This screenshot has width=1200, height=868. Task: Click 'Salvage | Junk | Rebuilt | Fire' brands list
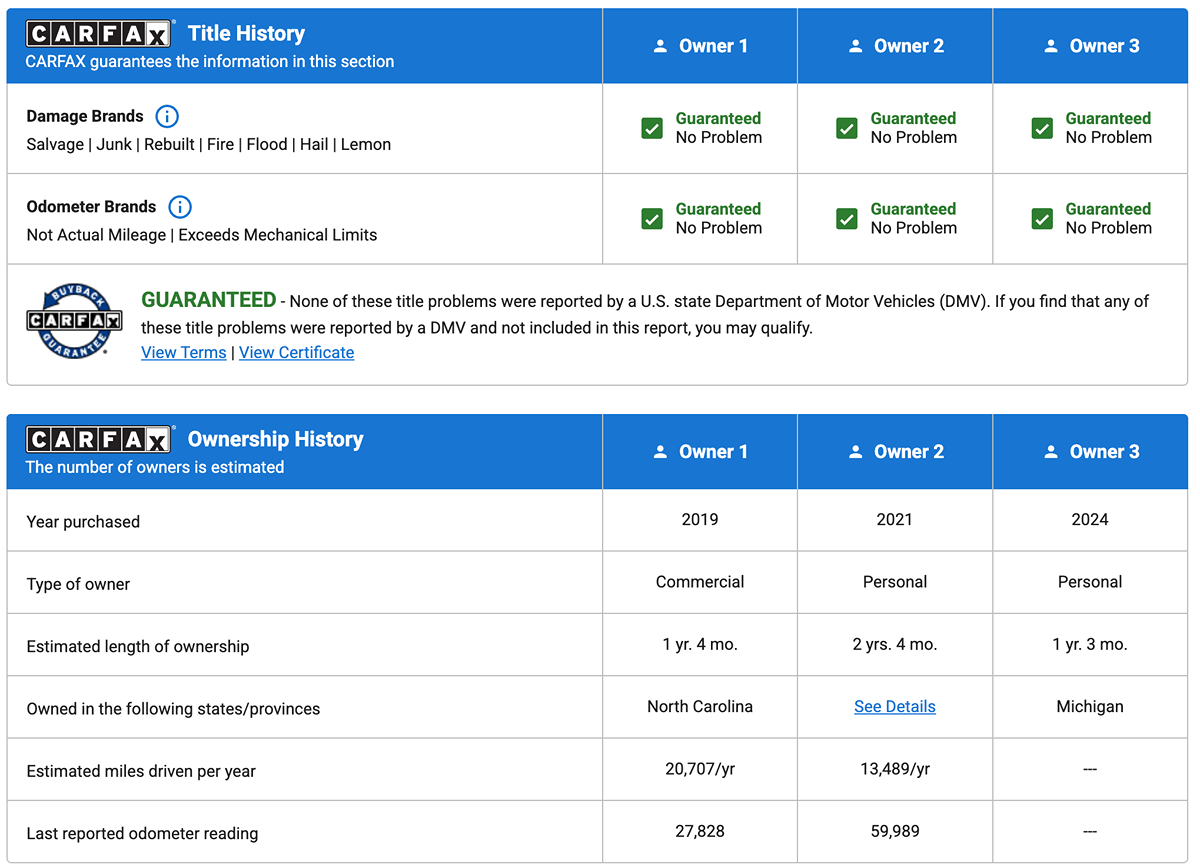tap(209, 144)
